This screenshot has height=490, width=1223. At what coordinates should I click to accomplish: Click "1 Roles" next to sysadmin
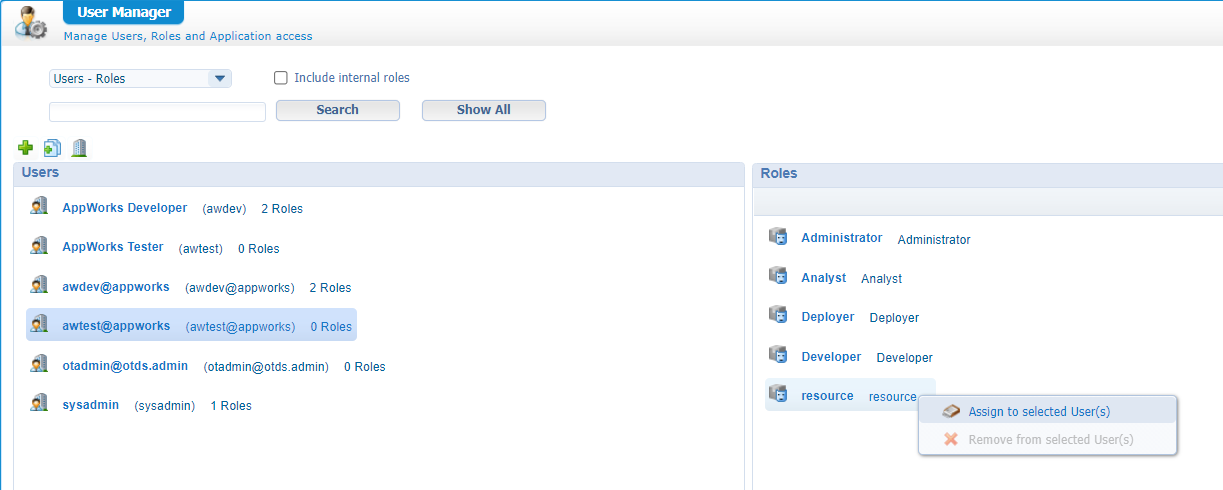pyautogui.click(x=231, y=406)
